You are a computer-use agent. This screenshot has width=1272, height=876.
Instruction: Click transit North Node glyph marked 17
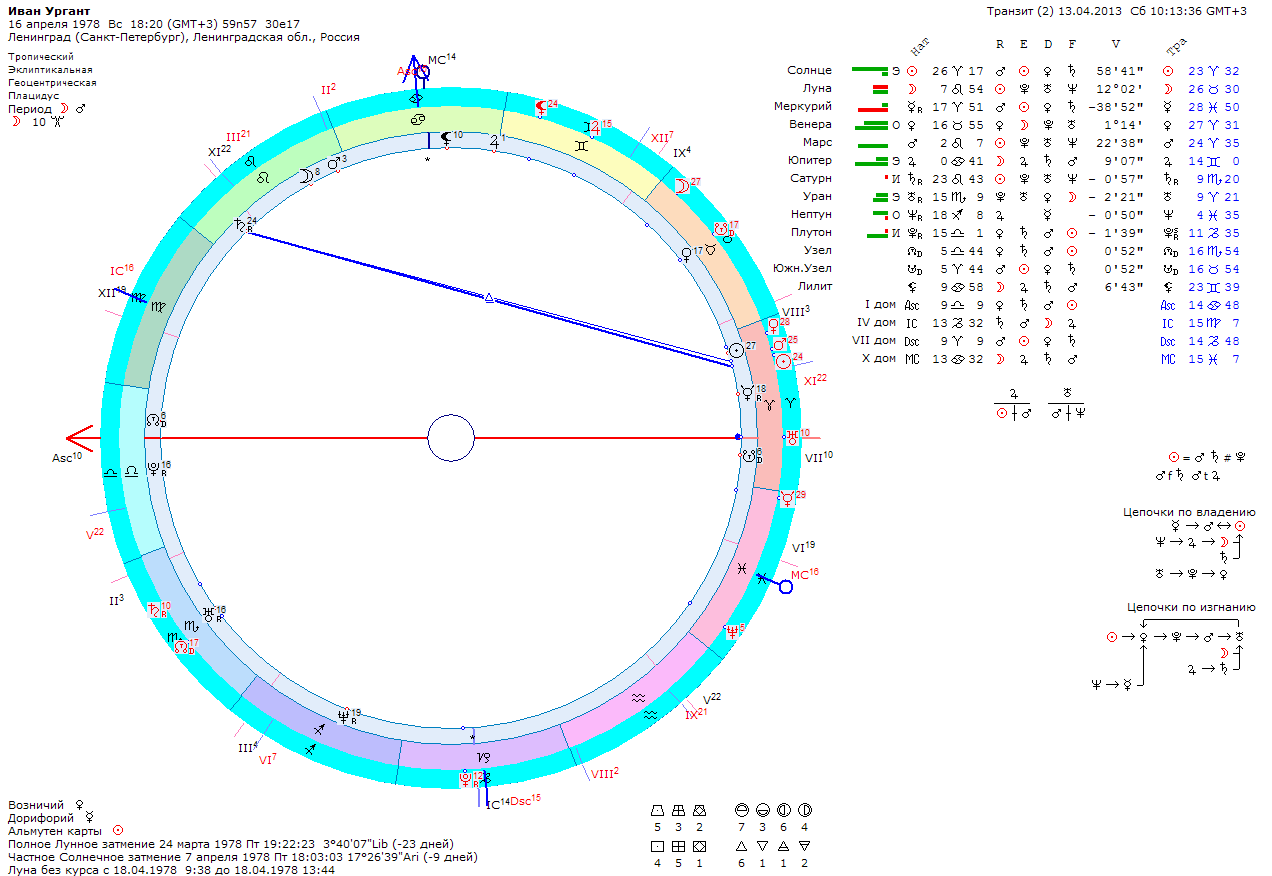point(182,647)
